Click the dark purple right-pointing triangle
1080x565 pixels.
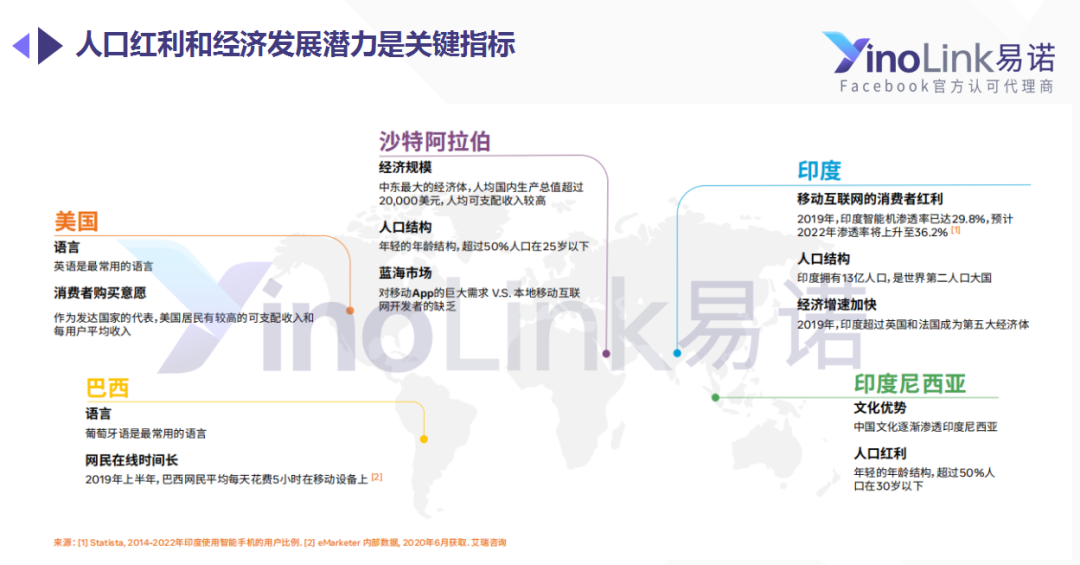[49, 46]
